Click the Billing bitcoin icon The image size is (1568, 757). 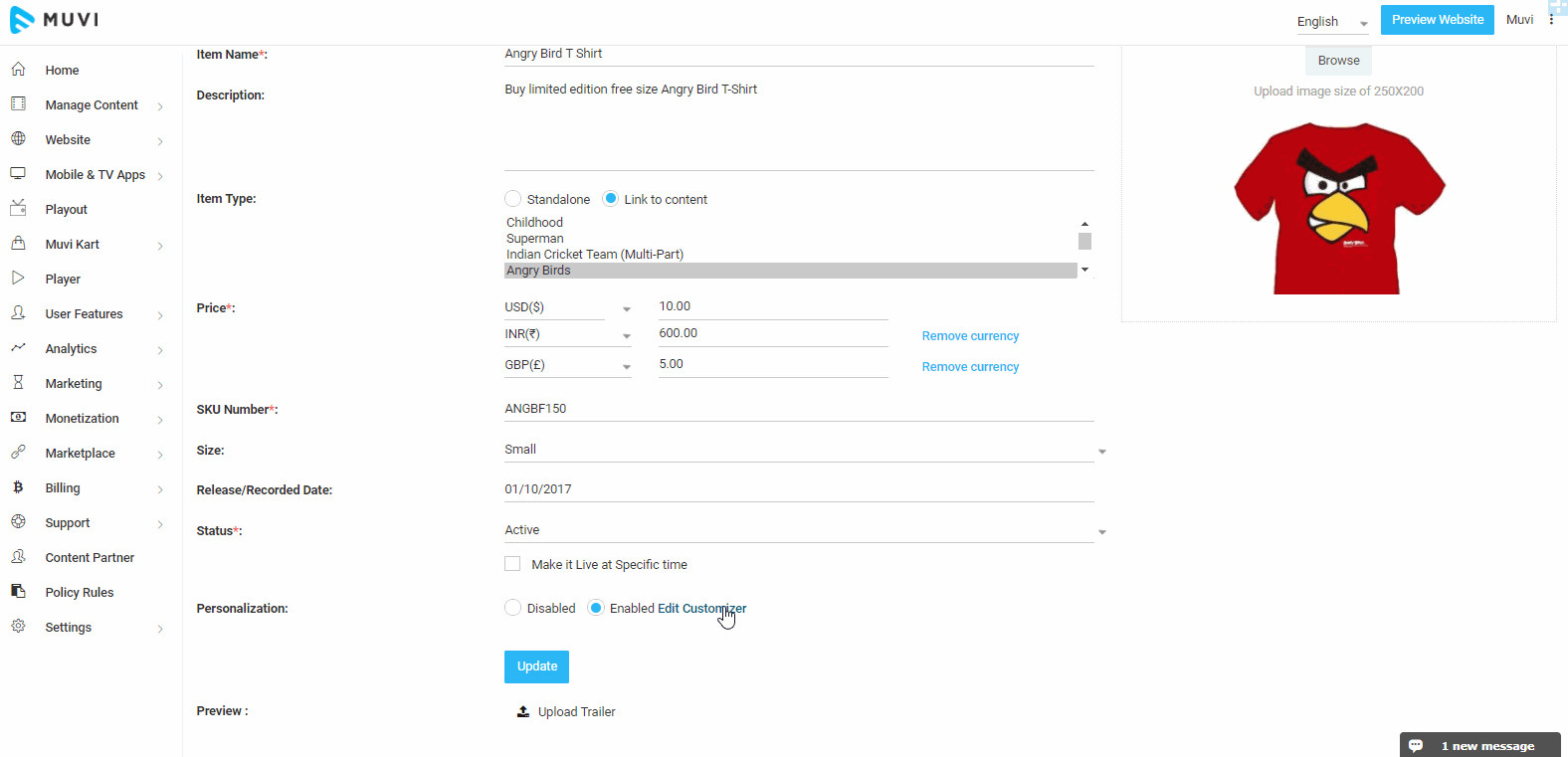(18, 486)
